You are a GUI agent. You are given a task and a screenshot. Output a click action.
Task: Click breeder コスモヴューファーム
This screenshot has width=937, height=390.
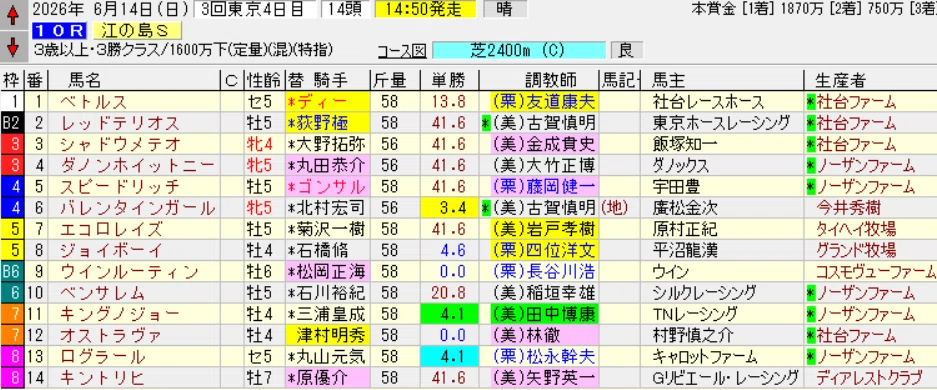pyautogui.click(x=875, y=272)
